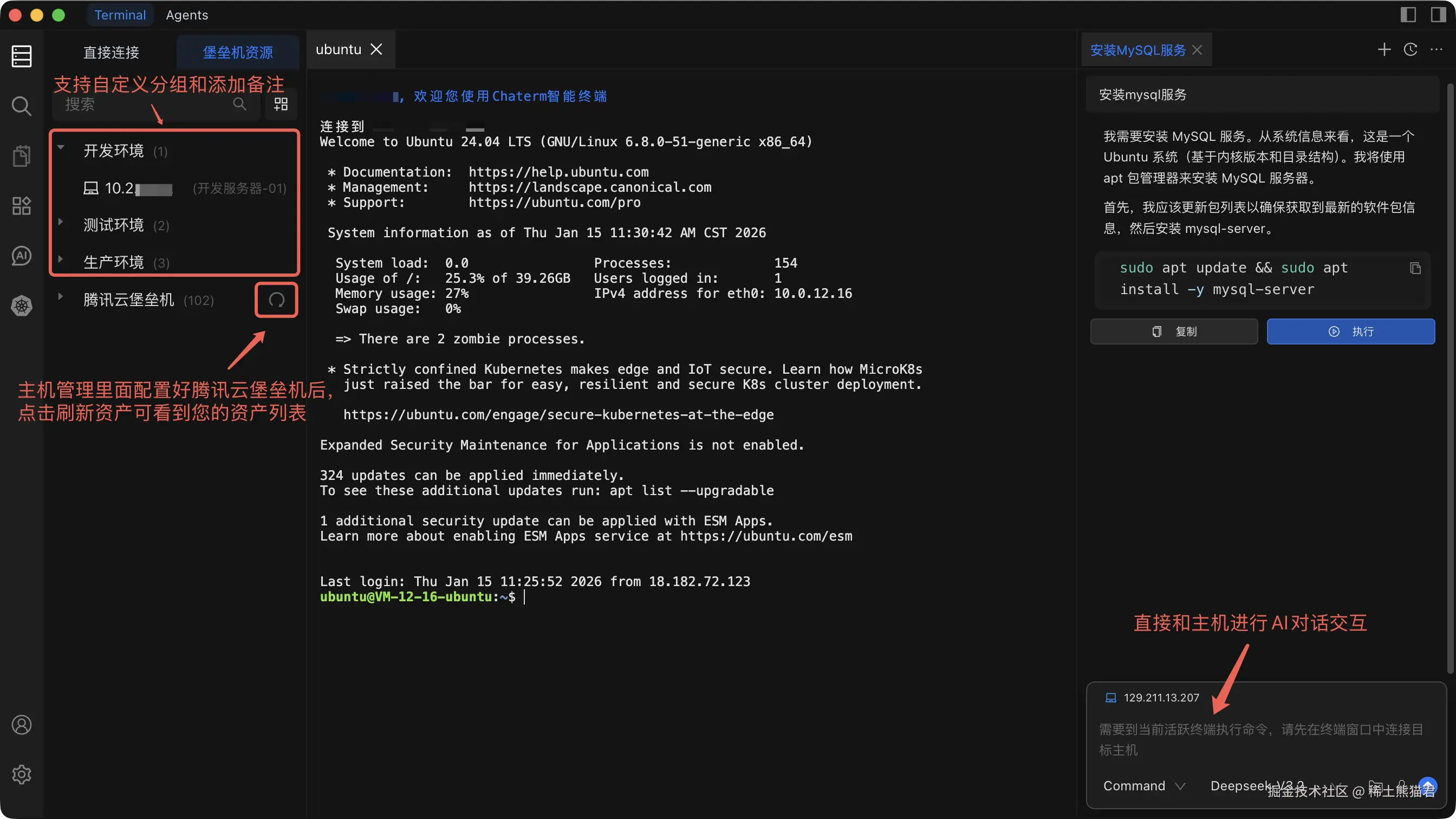The height and width of the screenshot is (819, 1456).
Task: Start a new chat with plus icon
Action: pos(1384,50)
